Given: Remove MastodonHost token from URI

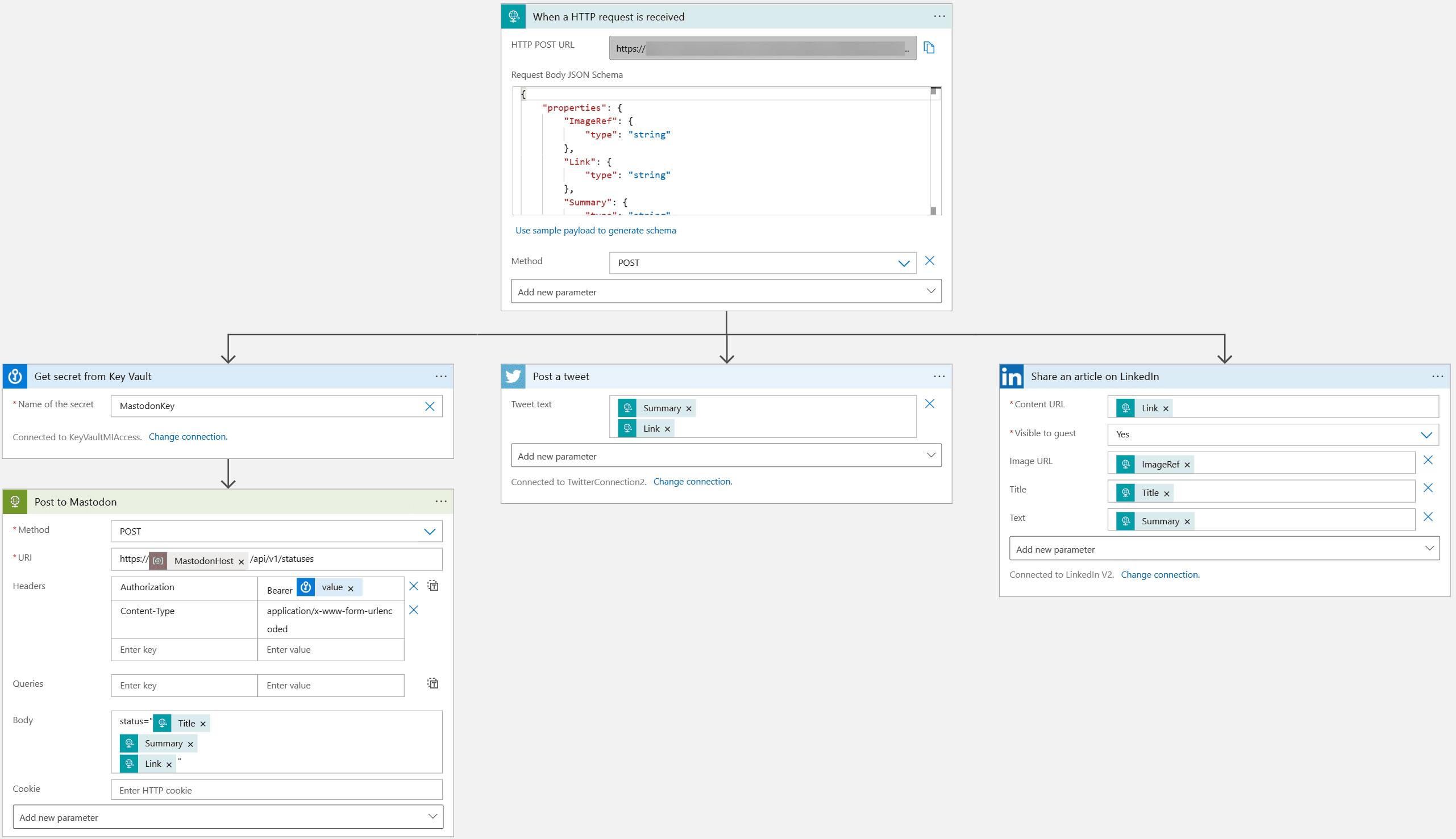Looking at the screenshot, I should click(x=241, y=562).
